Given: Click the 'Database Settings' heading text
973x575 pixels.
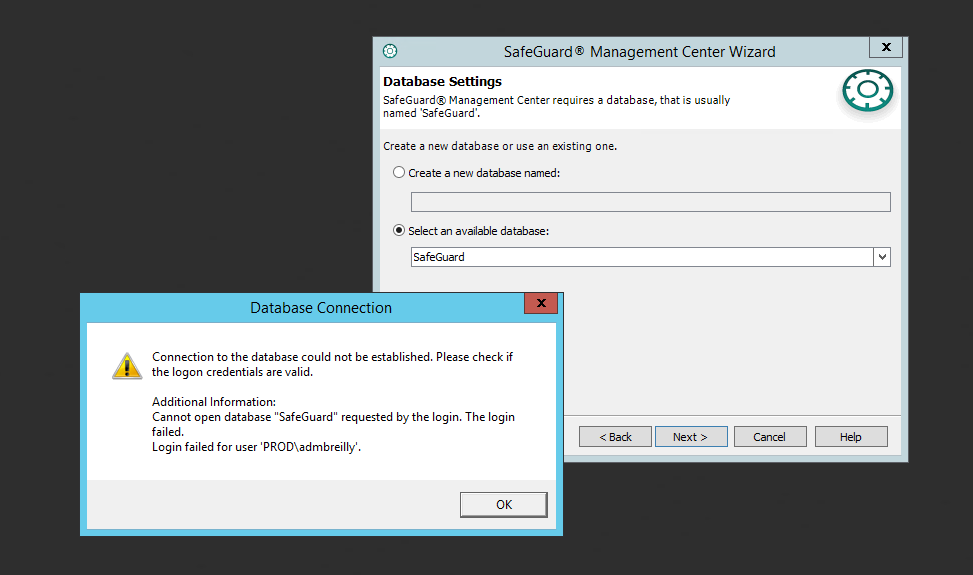Looking at the screenshot, I should (x=442, y=81).
